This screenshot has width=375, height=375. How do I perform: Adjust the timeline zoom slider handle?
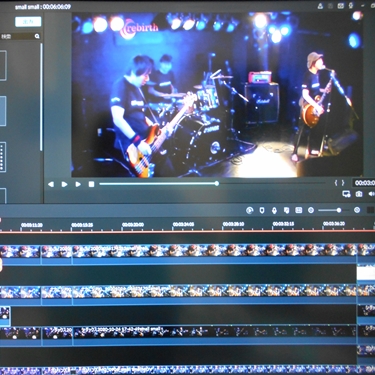pos(339,210)
